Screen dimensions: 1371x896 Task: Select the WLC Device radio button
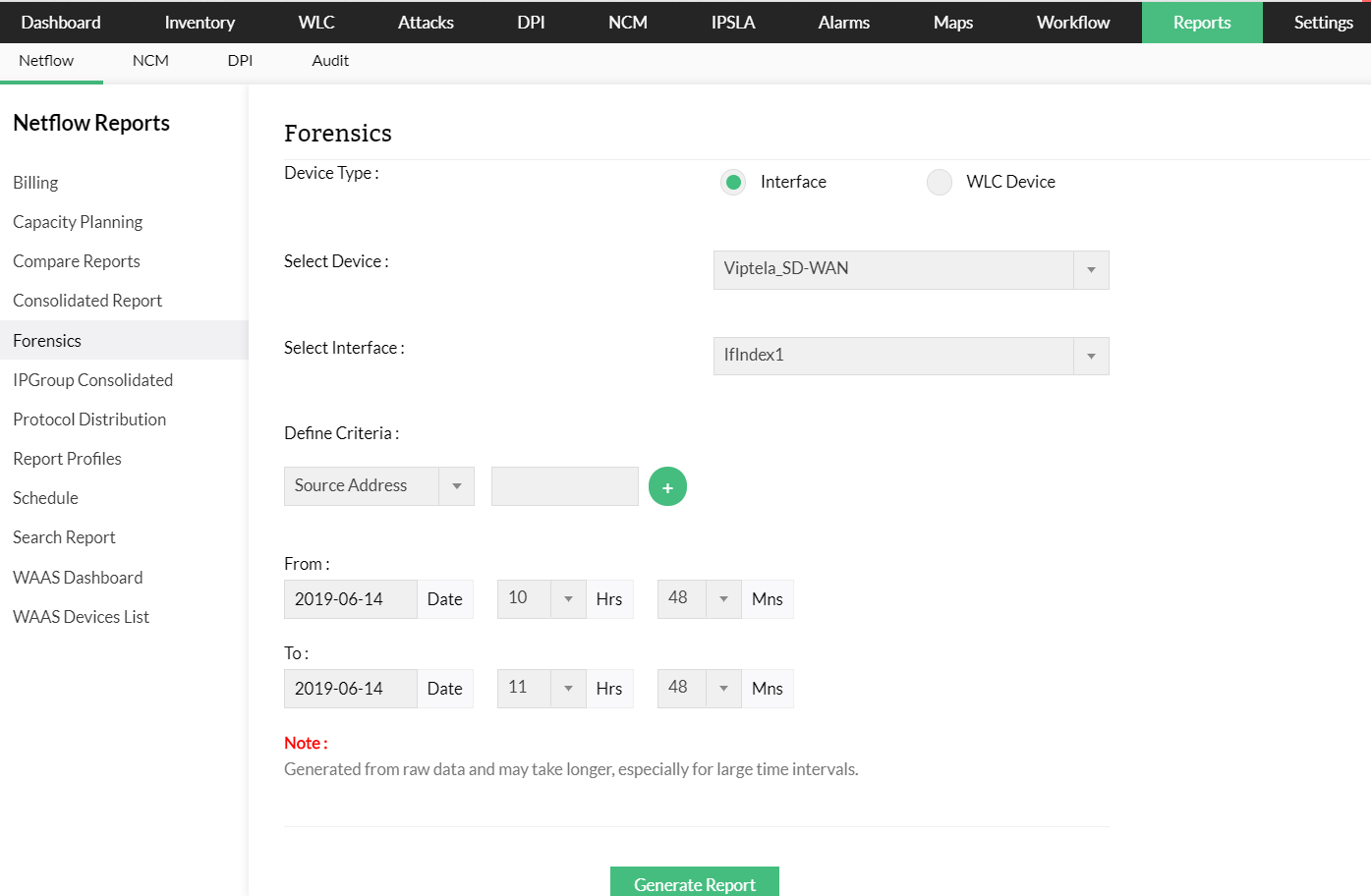940,182
